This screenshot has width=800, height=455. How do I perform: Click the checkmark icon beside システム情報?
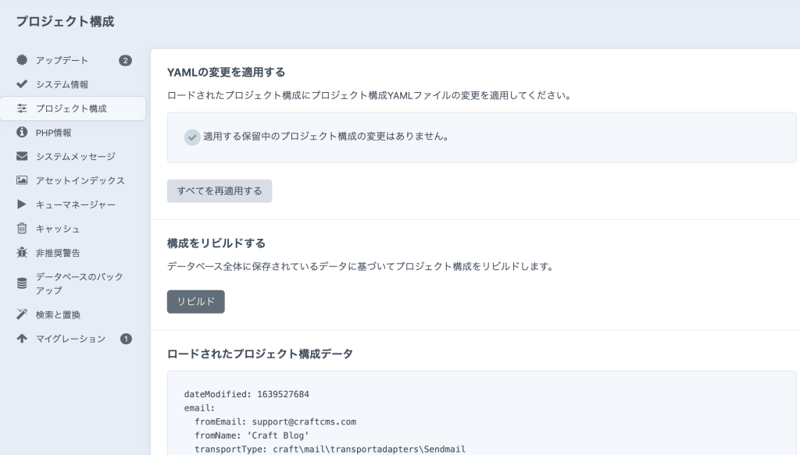click(22, 84)
